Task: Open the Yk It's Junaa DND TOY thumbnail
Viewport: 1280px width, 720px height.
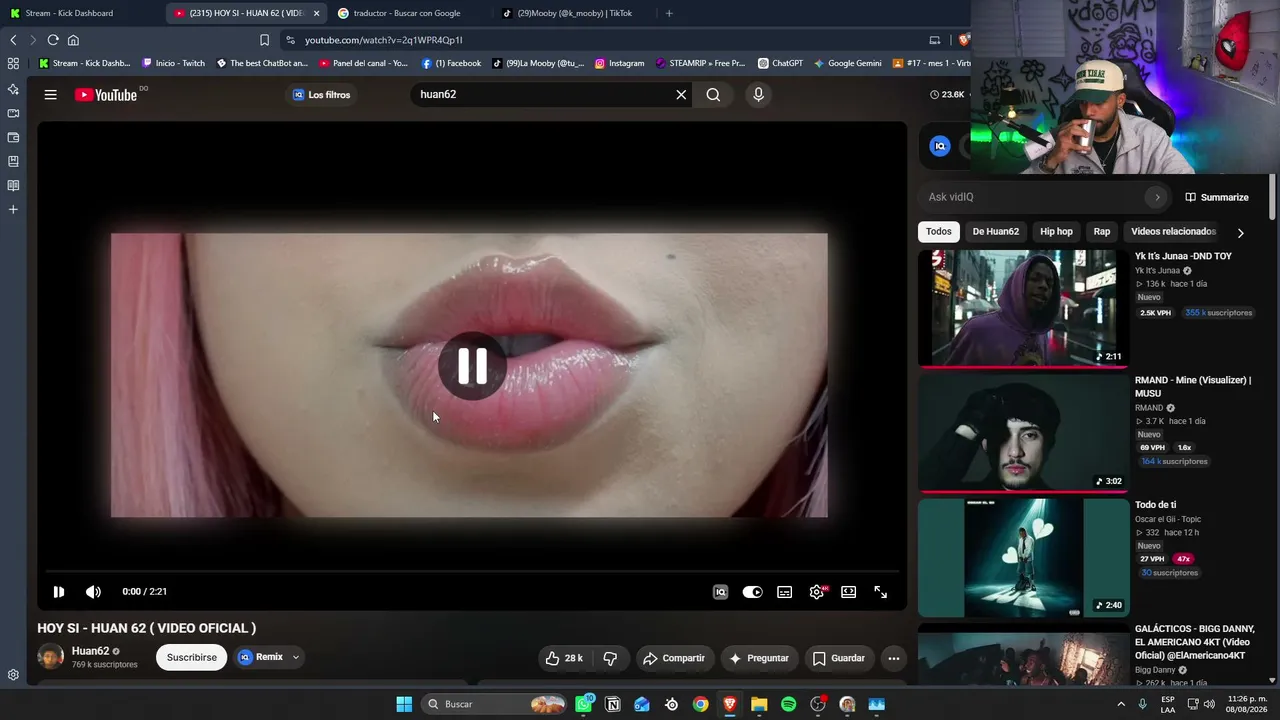Action: pyautogui.click(x=1023, y=308)
